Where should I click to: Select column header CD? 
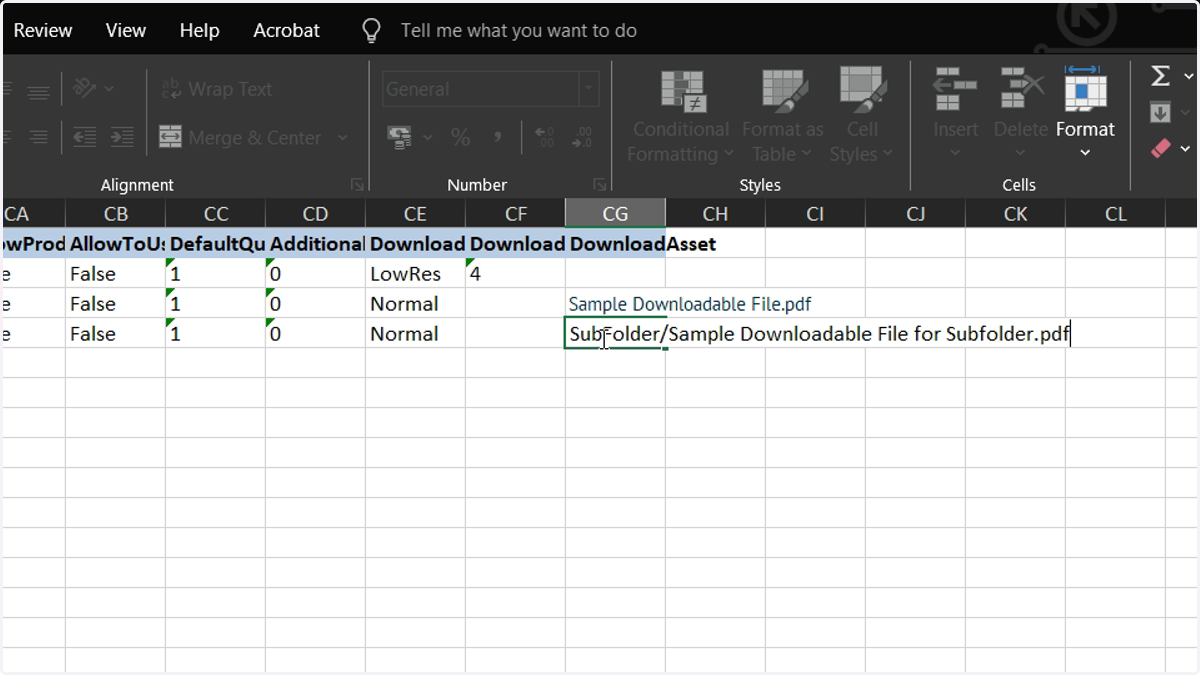pos(316,214)
